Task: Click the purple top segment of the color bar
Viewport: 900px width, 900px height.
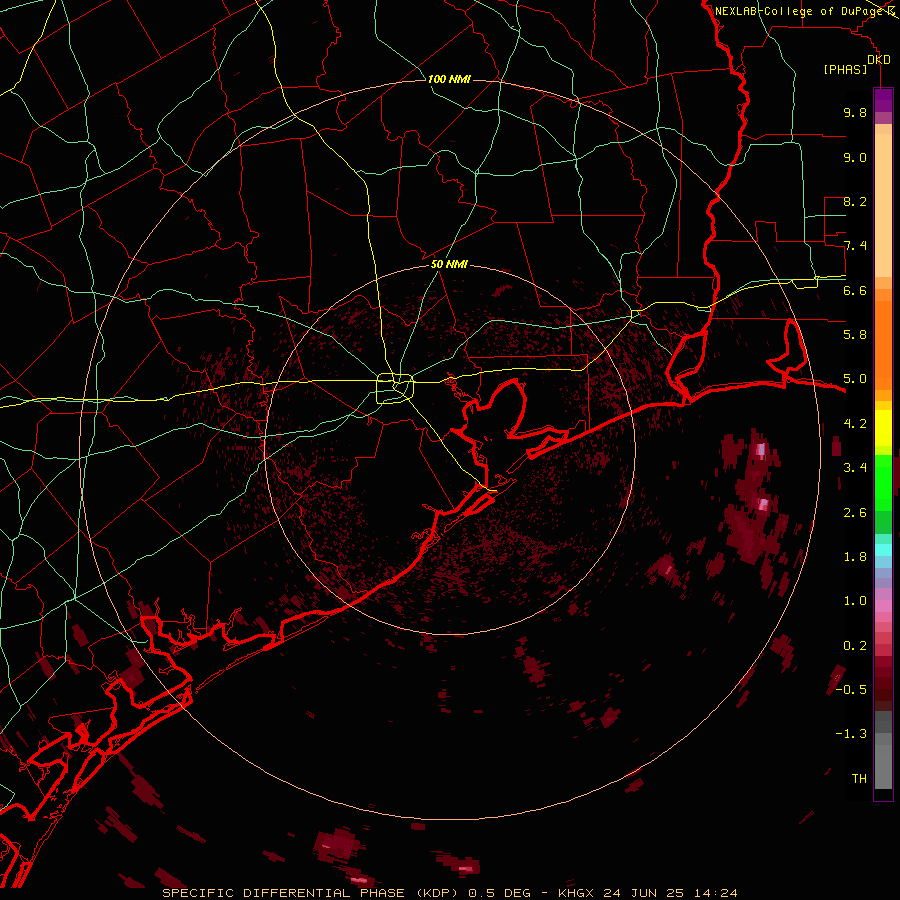Action: pos(883,100)
